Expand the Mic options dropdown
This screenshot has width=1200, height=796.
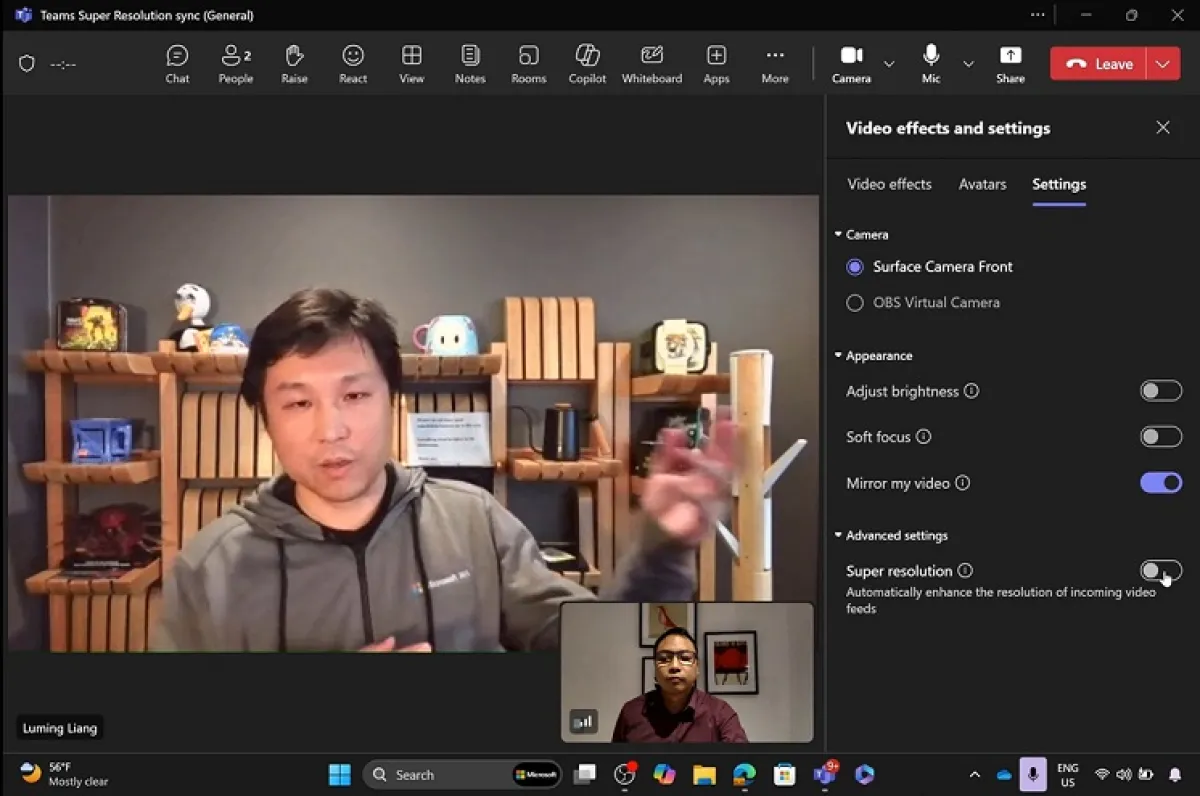pyautogui.click(x=968, y=63)
